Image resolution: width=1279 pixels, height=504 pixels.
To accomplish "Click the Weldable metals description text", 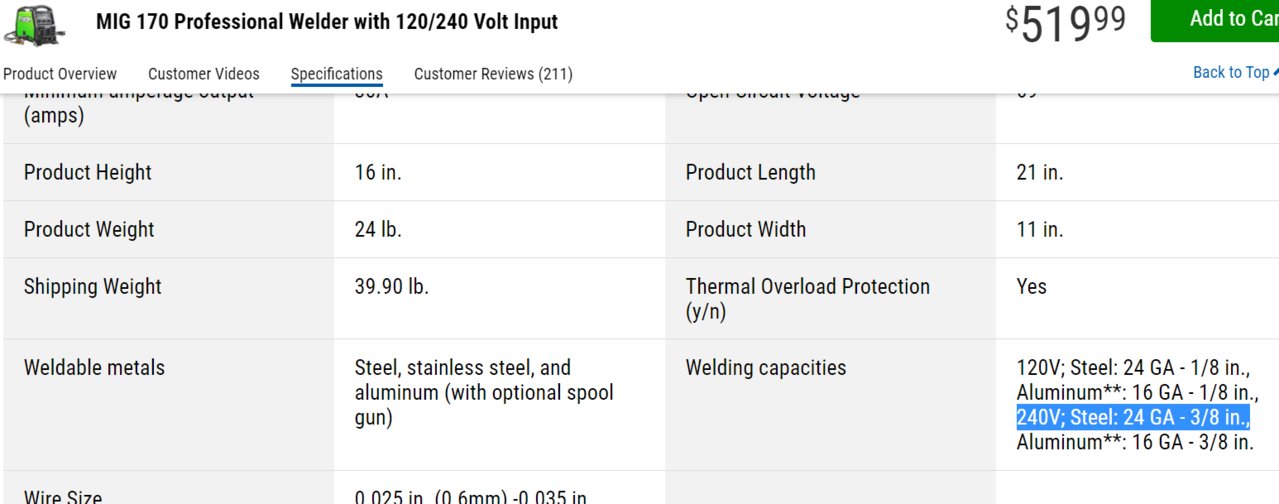I will click(484, 393).
